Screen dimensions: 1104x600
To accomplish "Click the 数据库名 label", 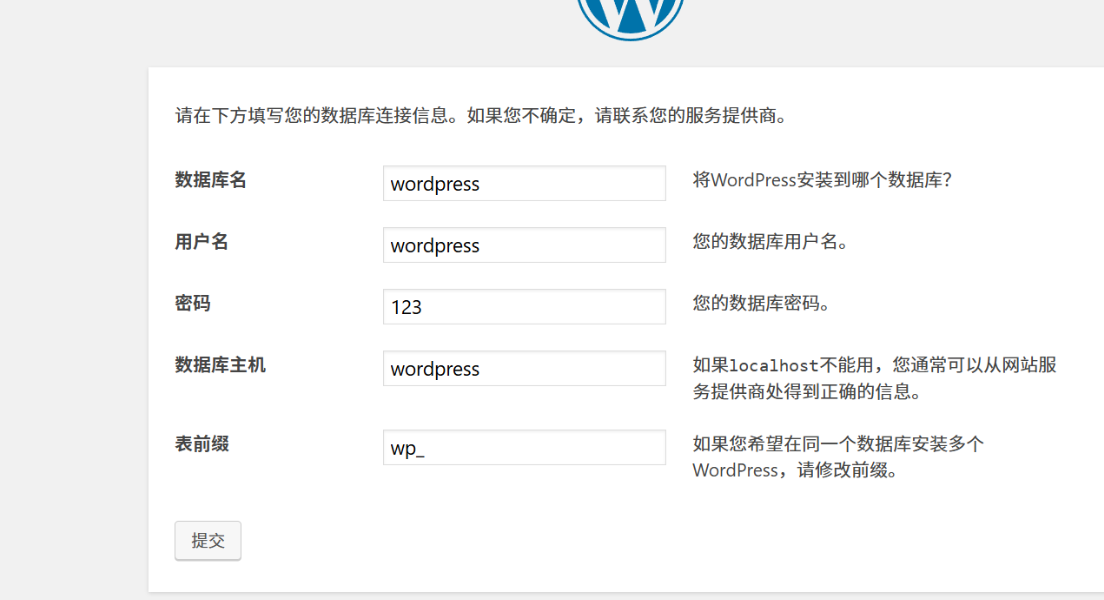I will click(x=211, y=180).
